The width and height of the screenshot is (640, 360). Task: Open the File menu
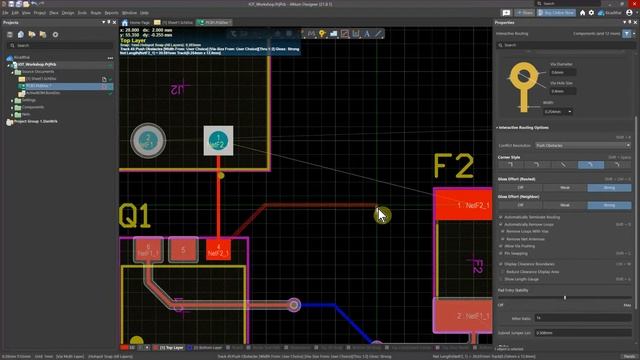pos(5,13)
